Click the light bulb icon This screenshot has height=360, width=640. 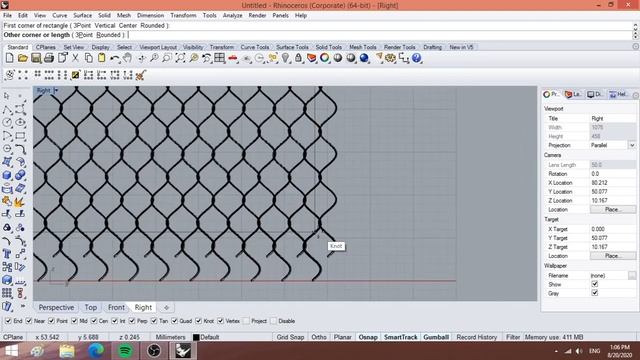click(285, 58)
